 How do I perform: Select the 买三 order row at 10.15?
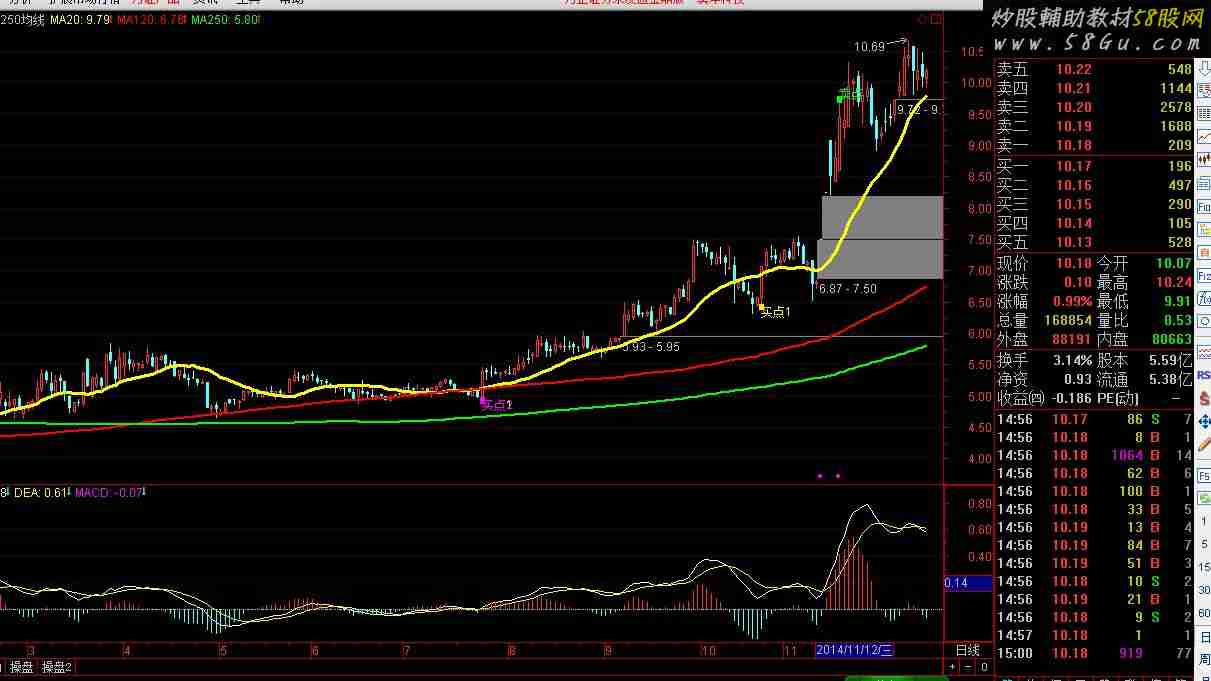click(x=1095, y=205)
